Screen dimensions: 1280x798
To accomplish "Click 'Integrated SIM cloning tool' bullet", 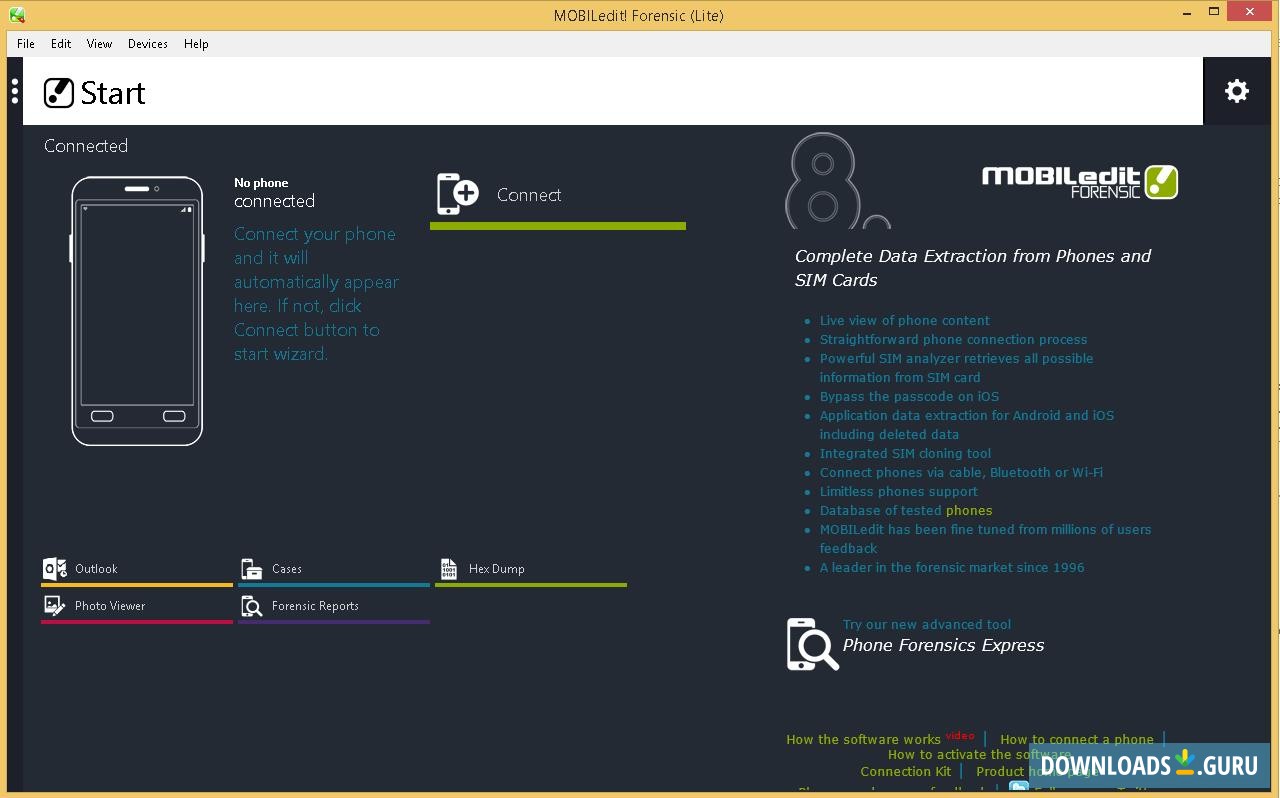I will pyautogui.click(x=905, y=454).
